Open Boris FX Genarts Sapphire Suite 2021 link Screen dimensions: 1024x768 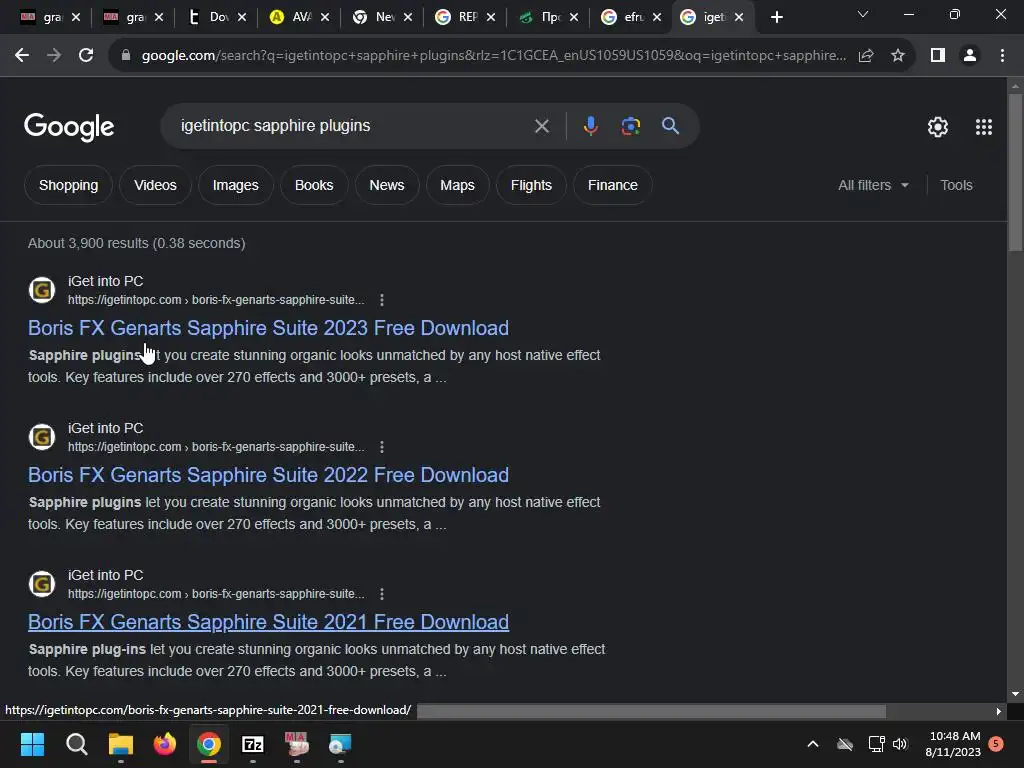[268, 622]
